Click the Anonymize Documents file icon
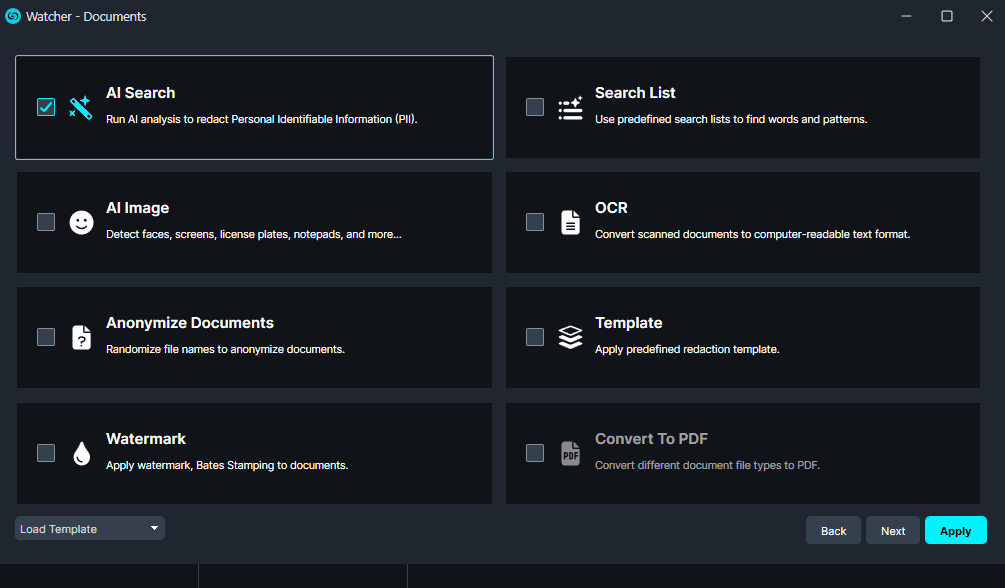 [x=81, y=337]
